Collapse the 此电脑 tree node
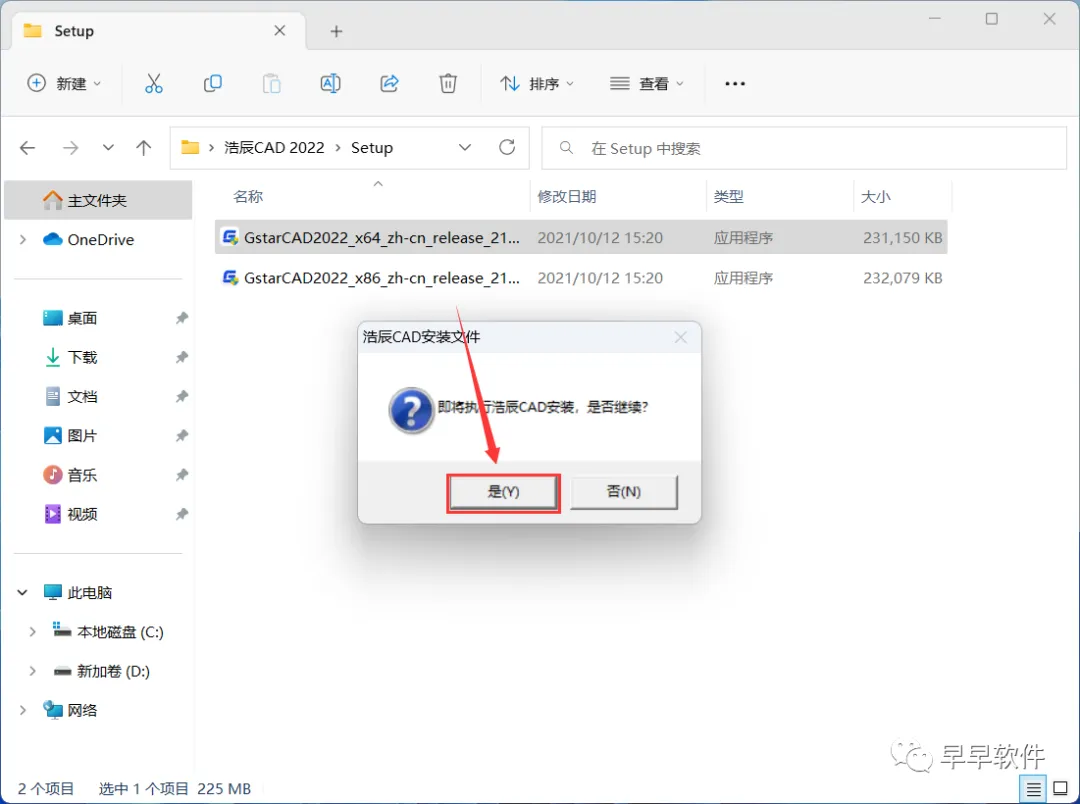1080x804 pixels. (x=23, y=592)
